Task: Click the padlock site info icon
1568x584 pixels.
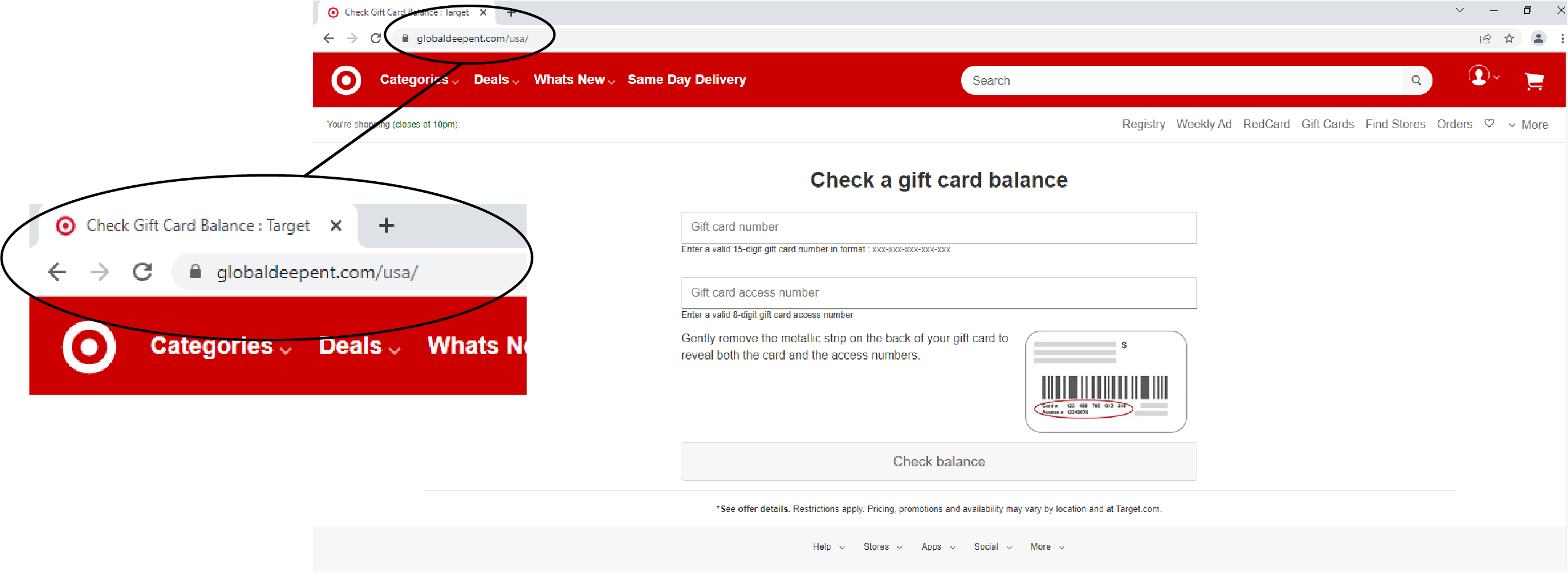Action: click(405, 38)
